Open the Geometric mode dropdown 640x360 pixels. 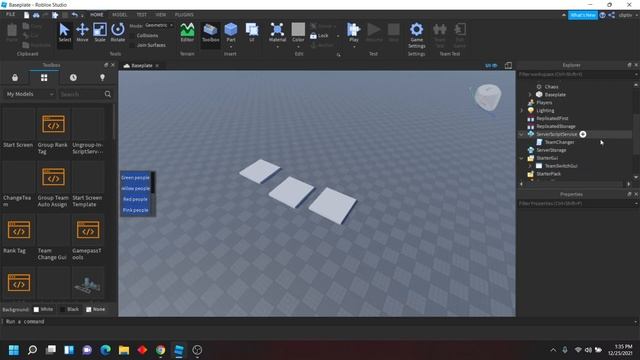(x=159, y=25)
